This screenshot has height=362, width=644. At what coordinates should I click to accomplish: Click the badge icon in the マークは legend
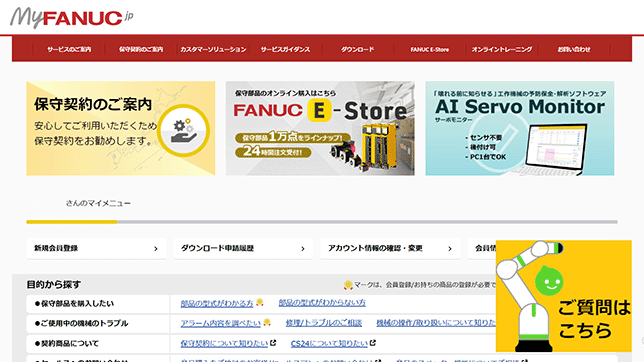[x=348, y=285]
